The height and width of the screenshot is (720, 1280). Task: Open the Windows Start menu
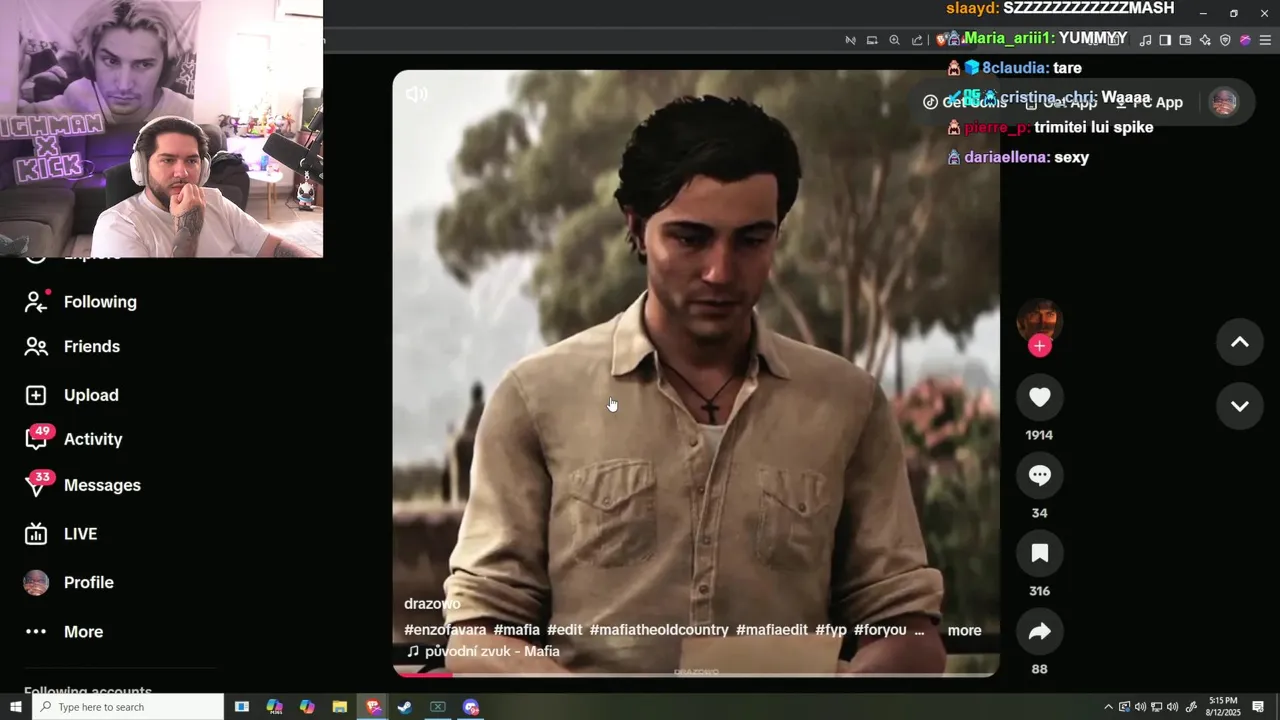(x=15, y=707)
